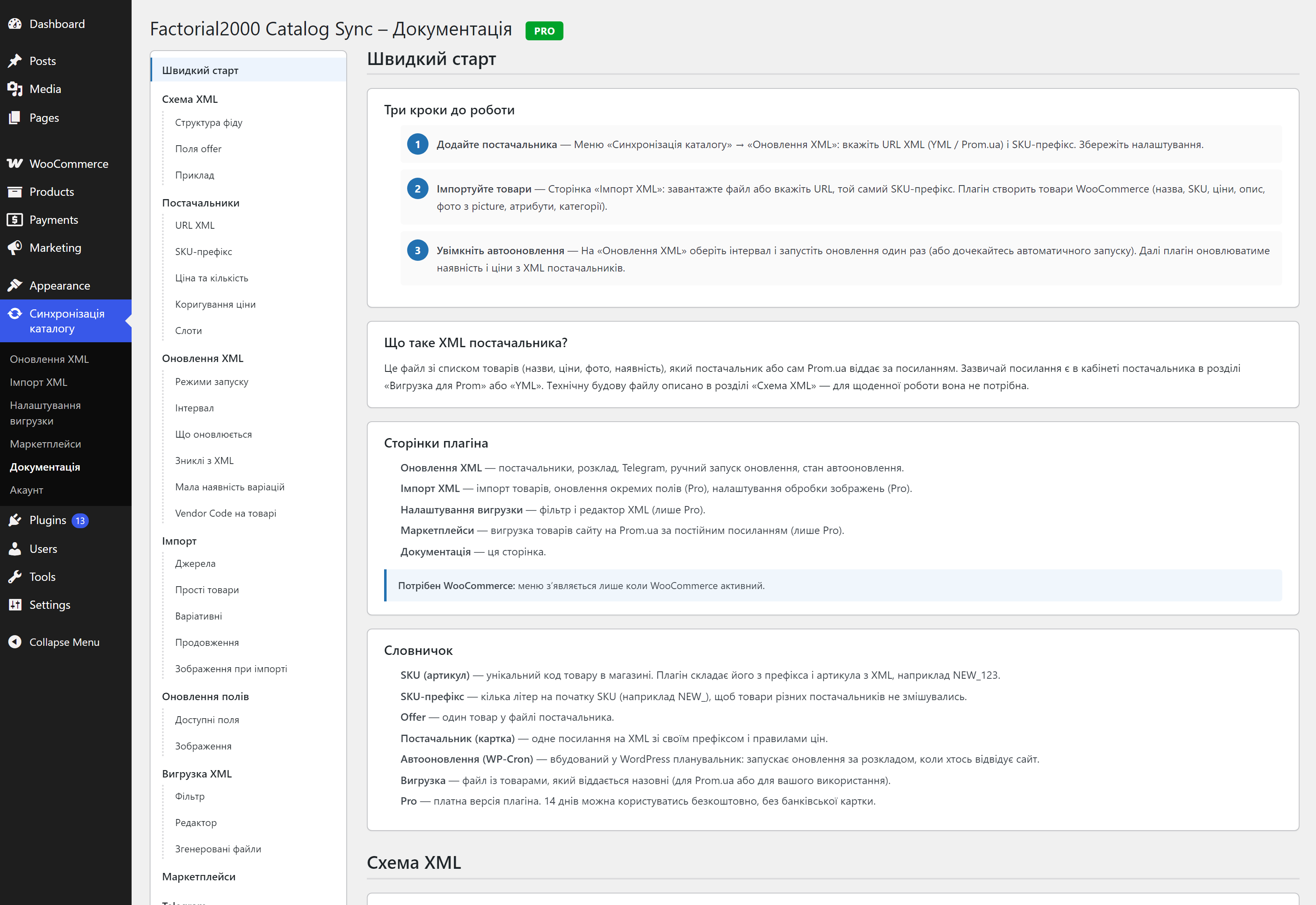Click the Posts pushpin icon
This screenshot has width=1316, height=905.
[15, 60]
